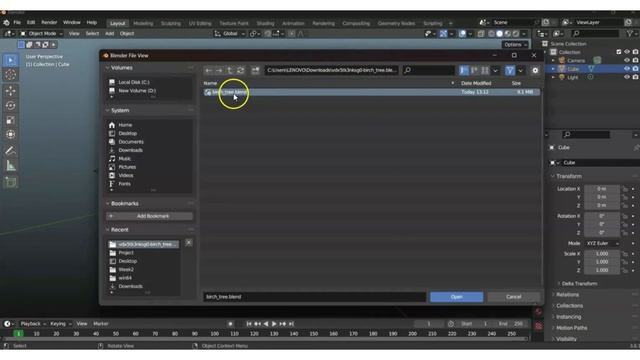
Task: Activate the Select Box tool
Action: tap(11, 60)
